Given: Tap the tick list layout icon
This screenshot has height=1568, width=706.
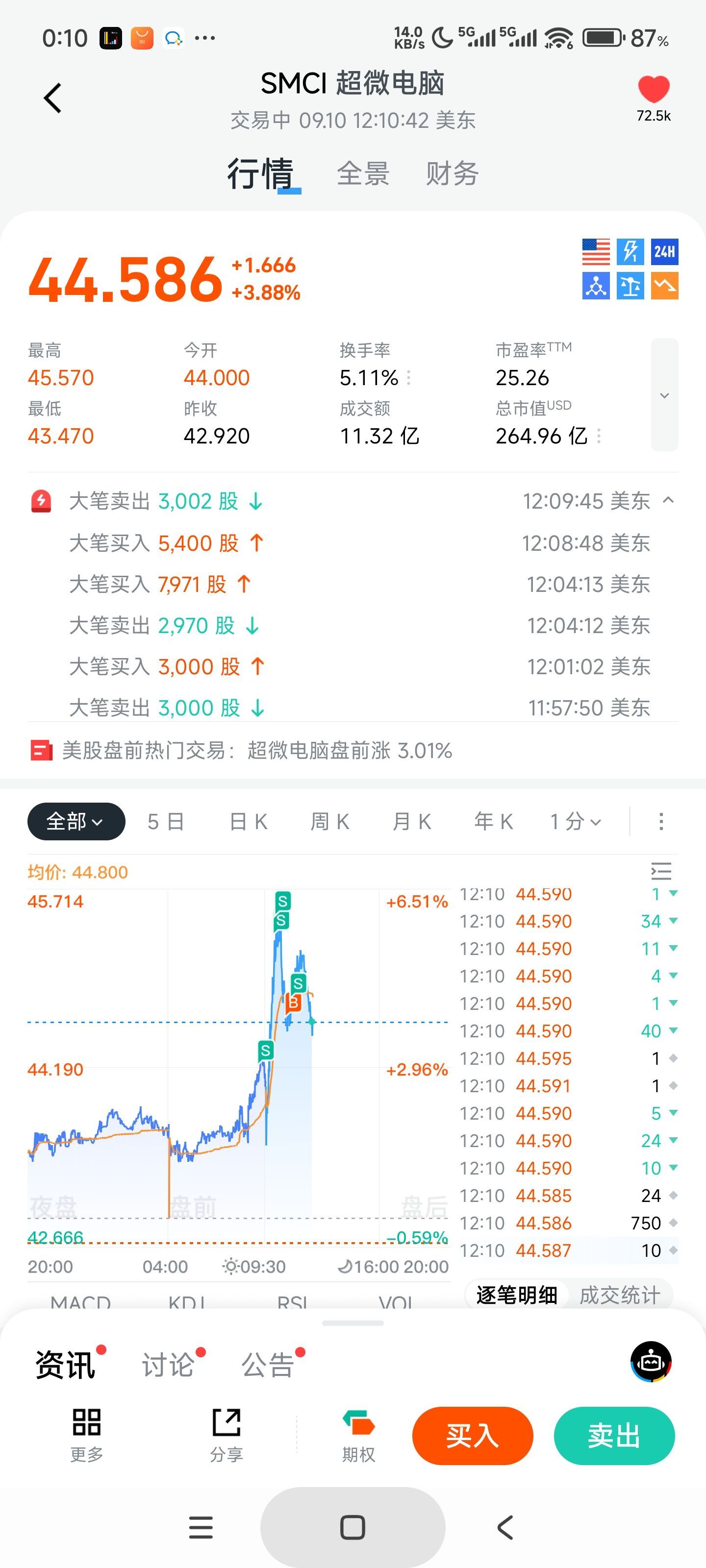Looking at the screenshot, I should [661, 872].
